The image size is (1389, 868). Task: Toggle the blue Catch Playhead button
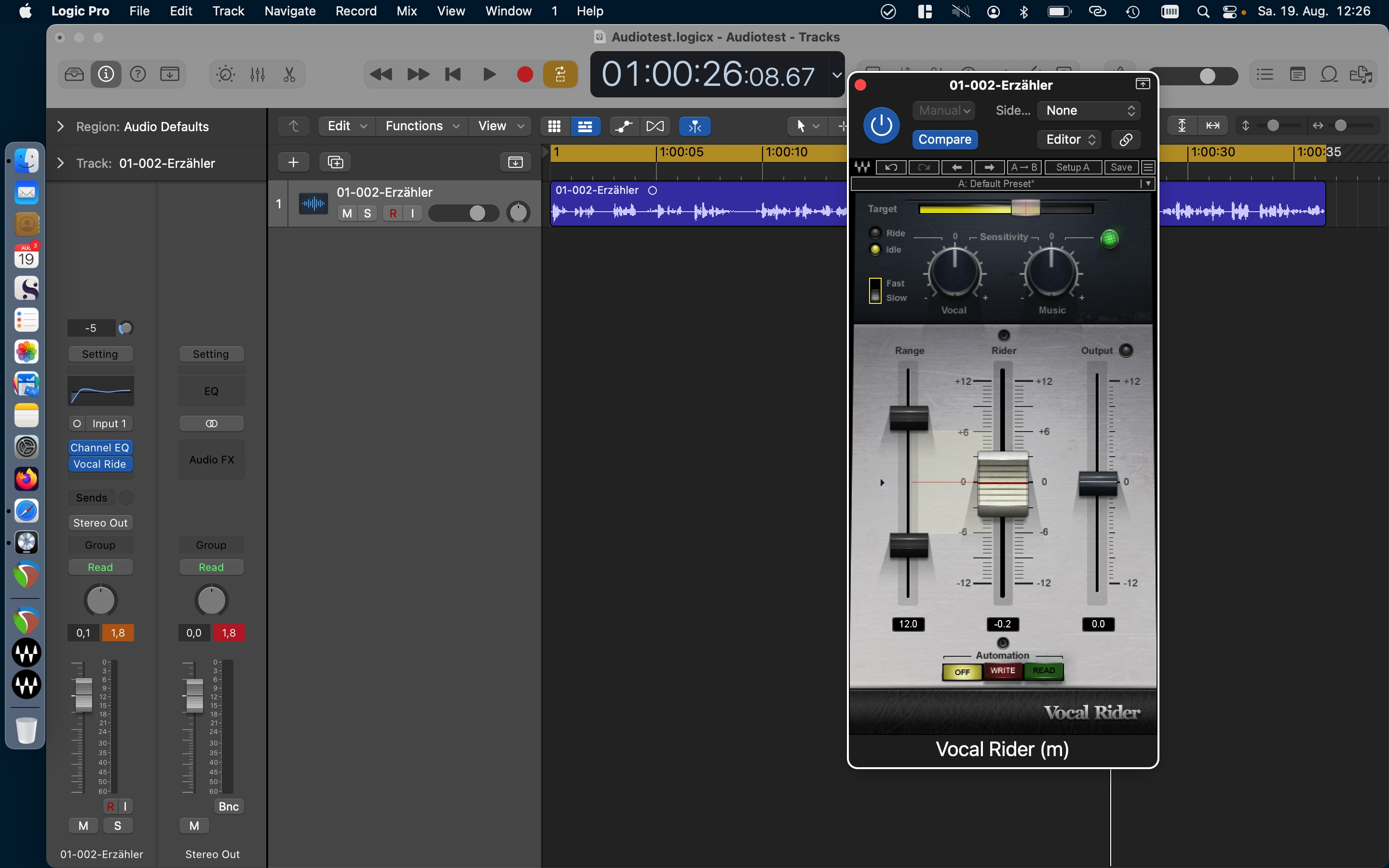point(694,126)
